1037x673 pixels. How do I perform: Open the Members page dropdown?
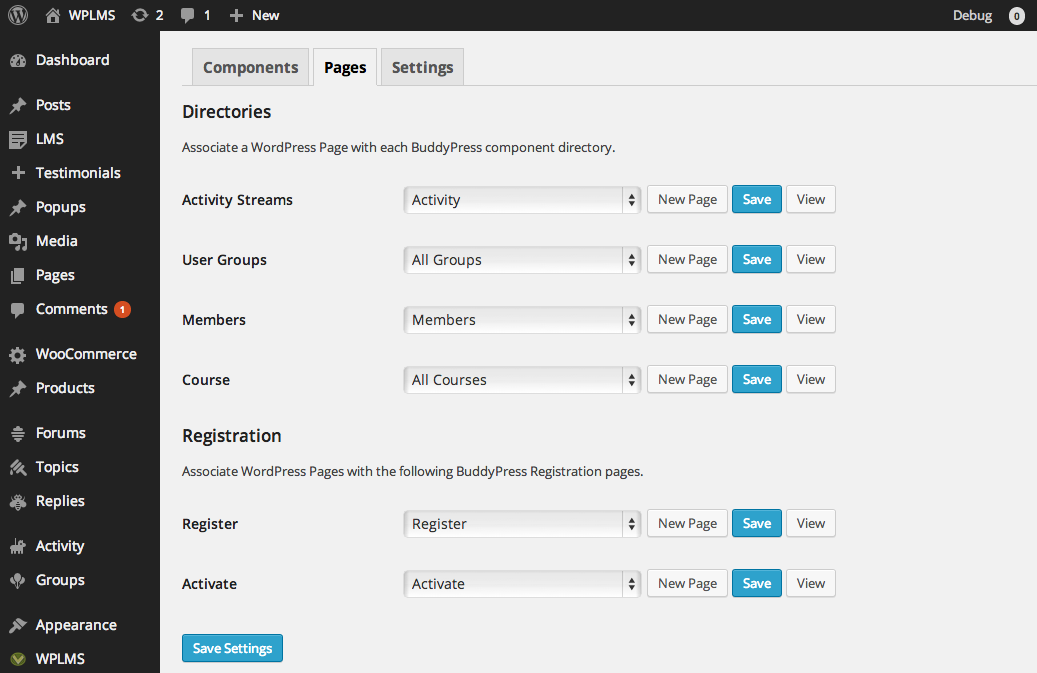pos(522,320)
